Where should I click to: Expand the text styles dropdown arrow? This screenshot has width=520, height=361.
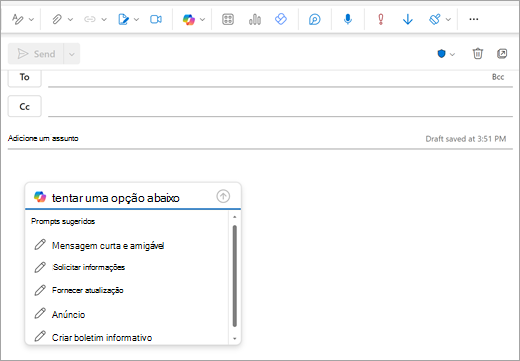31,19
